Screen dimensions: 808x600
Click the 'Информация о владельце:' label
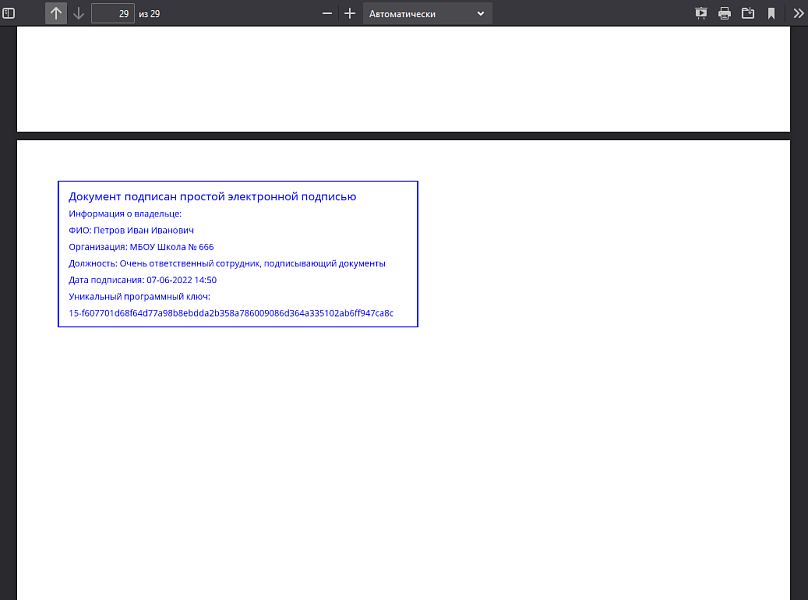click(x=125, y=213)
